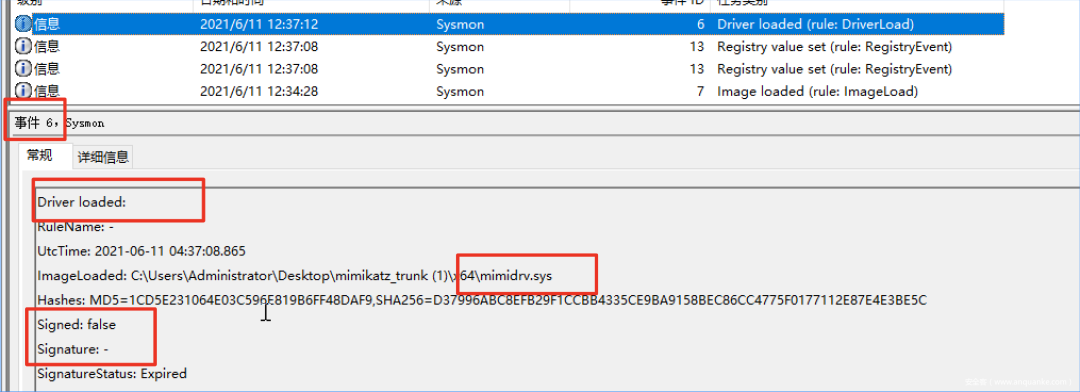Click the Hashes MD5 and SHA256 line

pos(482,300)
